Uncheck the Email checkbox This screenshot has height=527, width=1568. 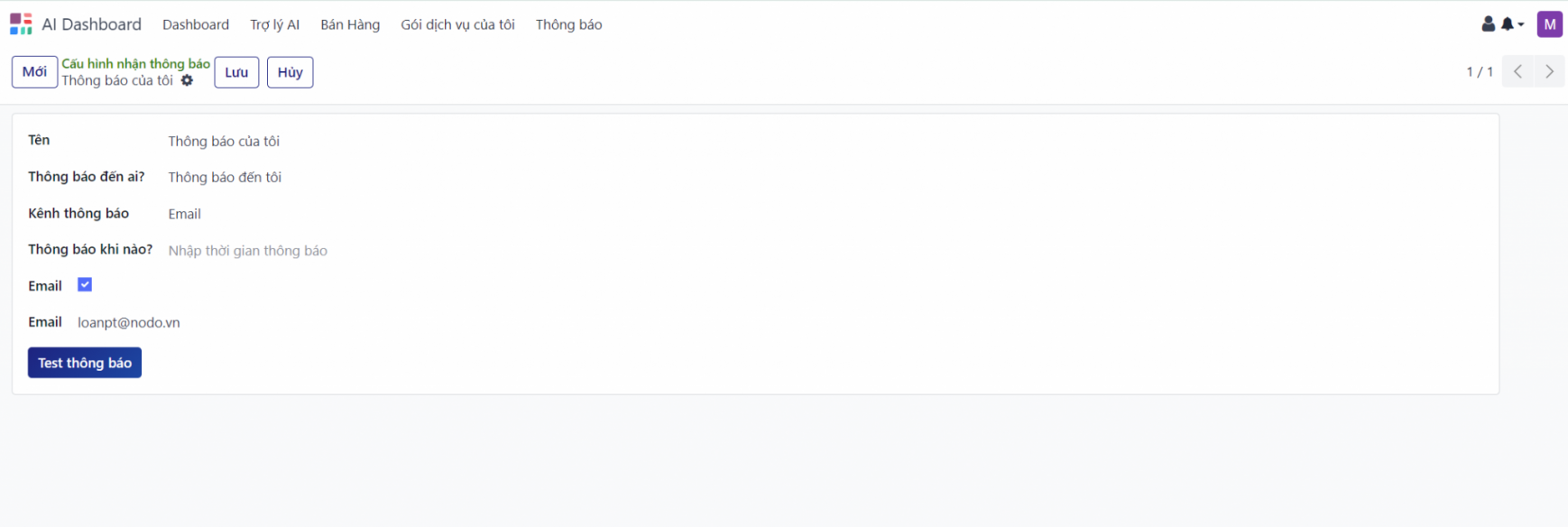click(x=85, y=285)
